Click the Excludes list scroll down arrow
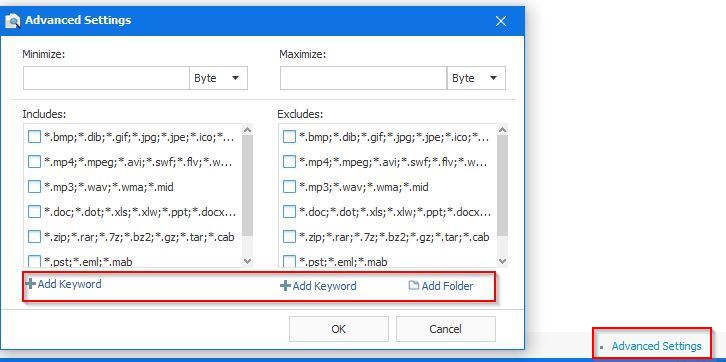Screen dimensions: 726x362 (502, 261)
